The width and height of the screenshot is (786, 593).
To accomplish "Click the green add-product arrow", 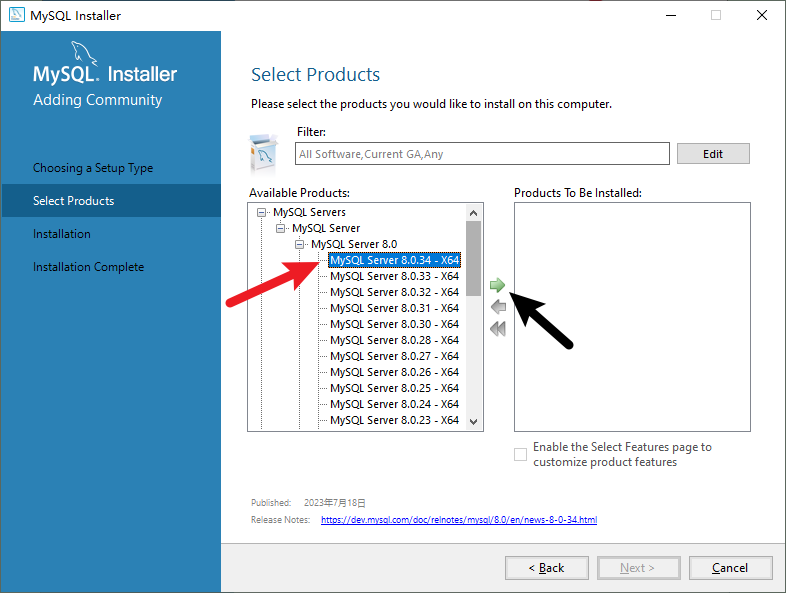I will click(497, 285).
